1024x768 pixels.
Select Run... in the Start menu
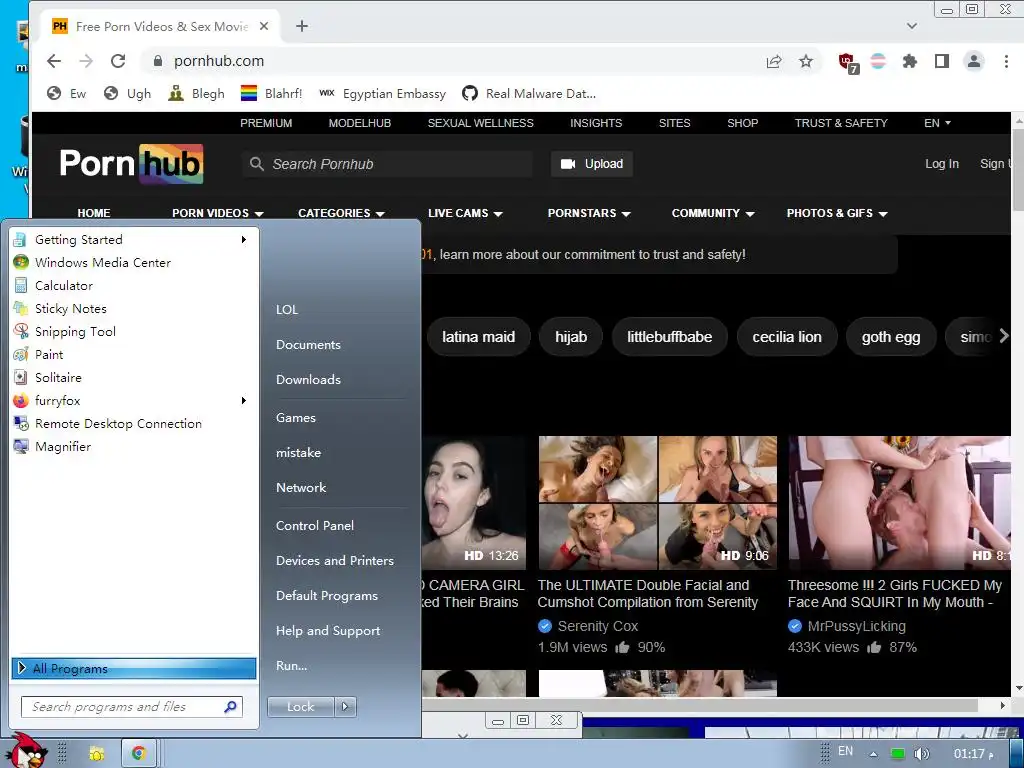pyautogui.click(x=291, y=665)
